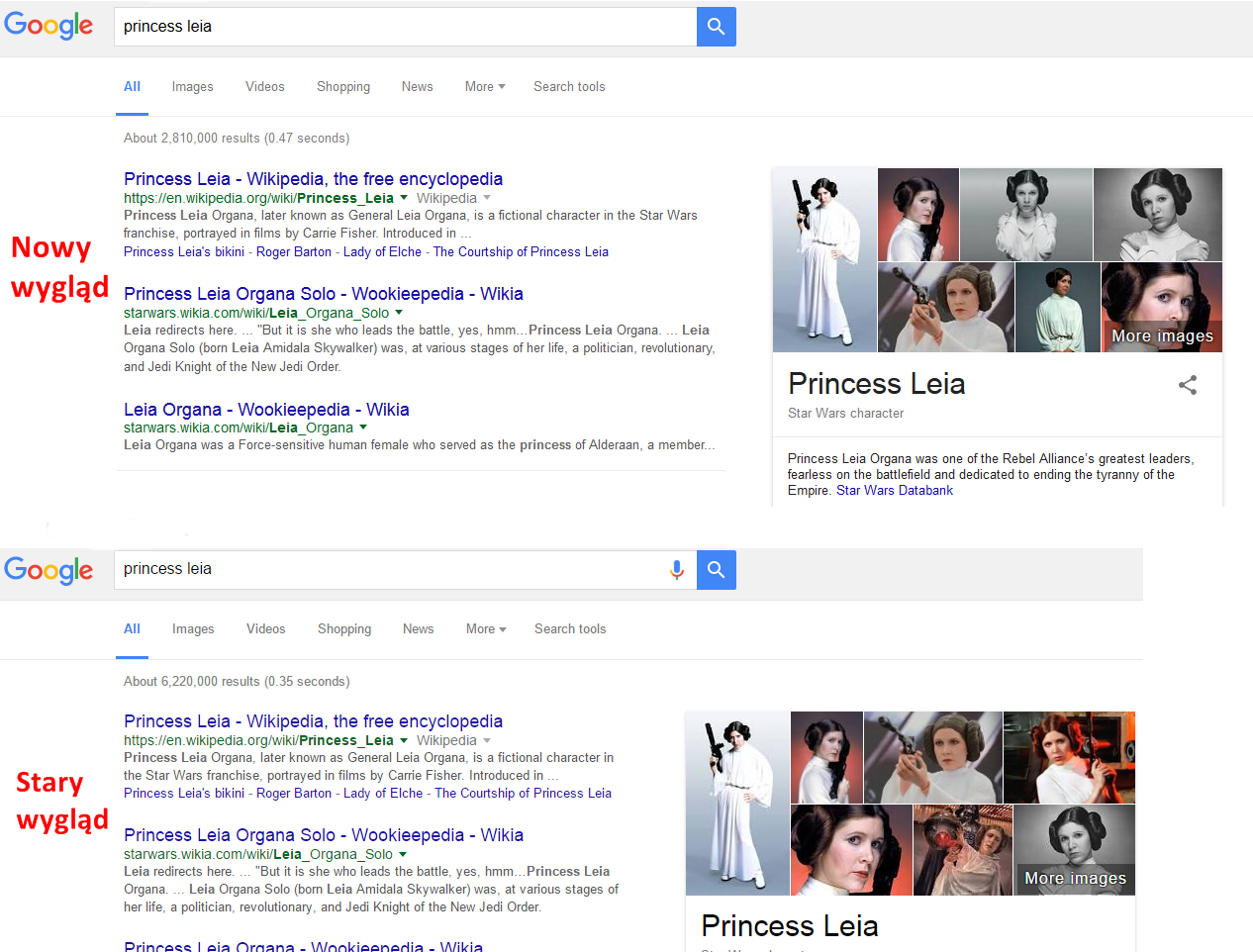1253x952 pixels.
Task: Click the share icon beside Princess Leia title
Action: [1188, 385]
